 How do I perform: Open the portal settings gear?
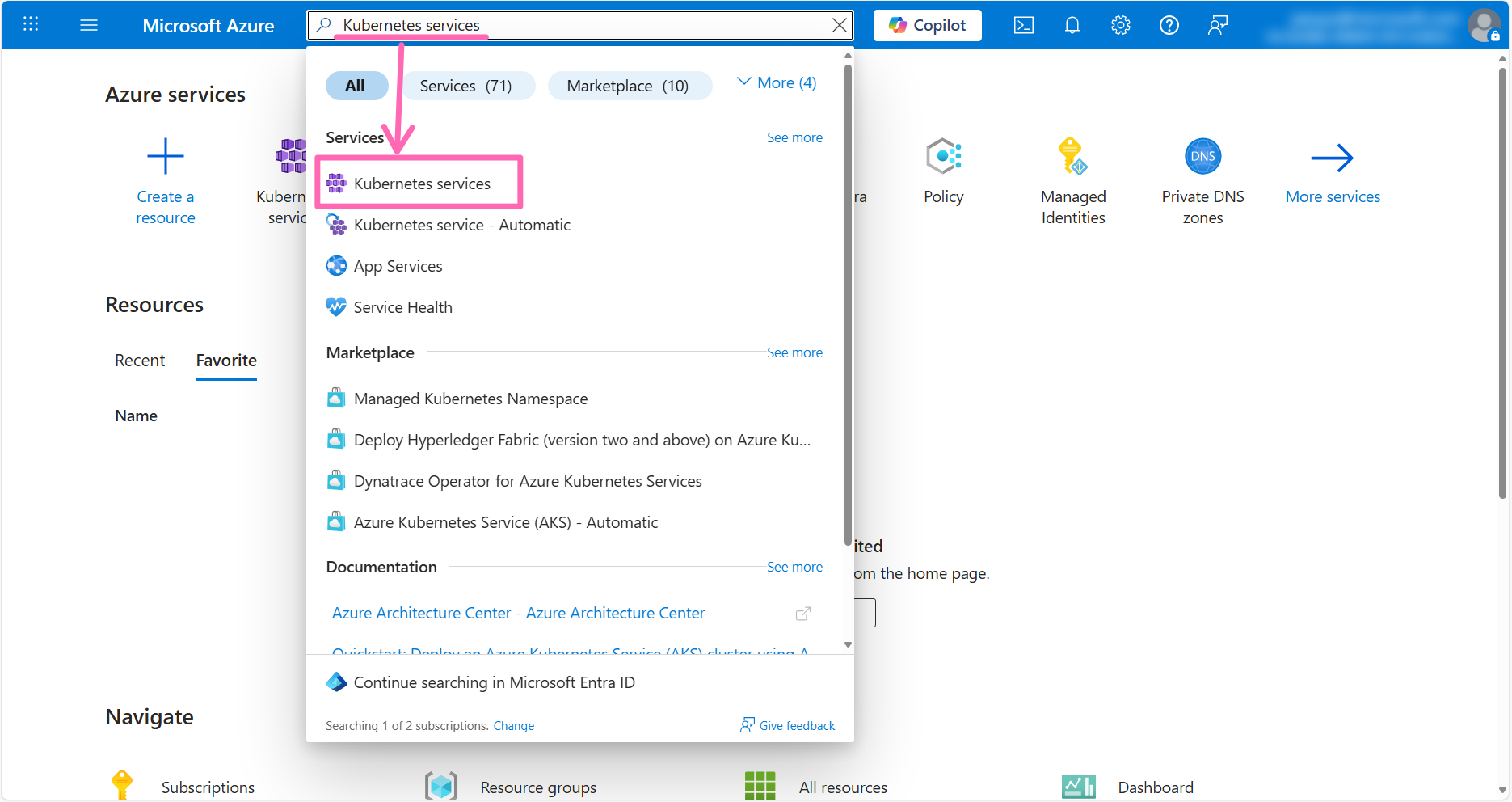pyautogui.click(x=1120, y=26)
